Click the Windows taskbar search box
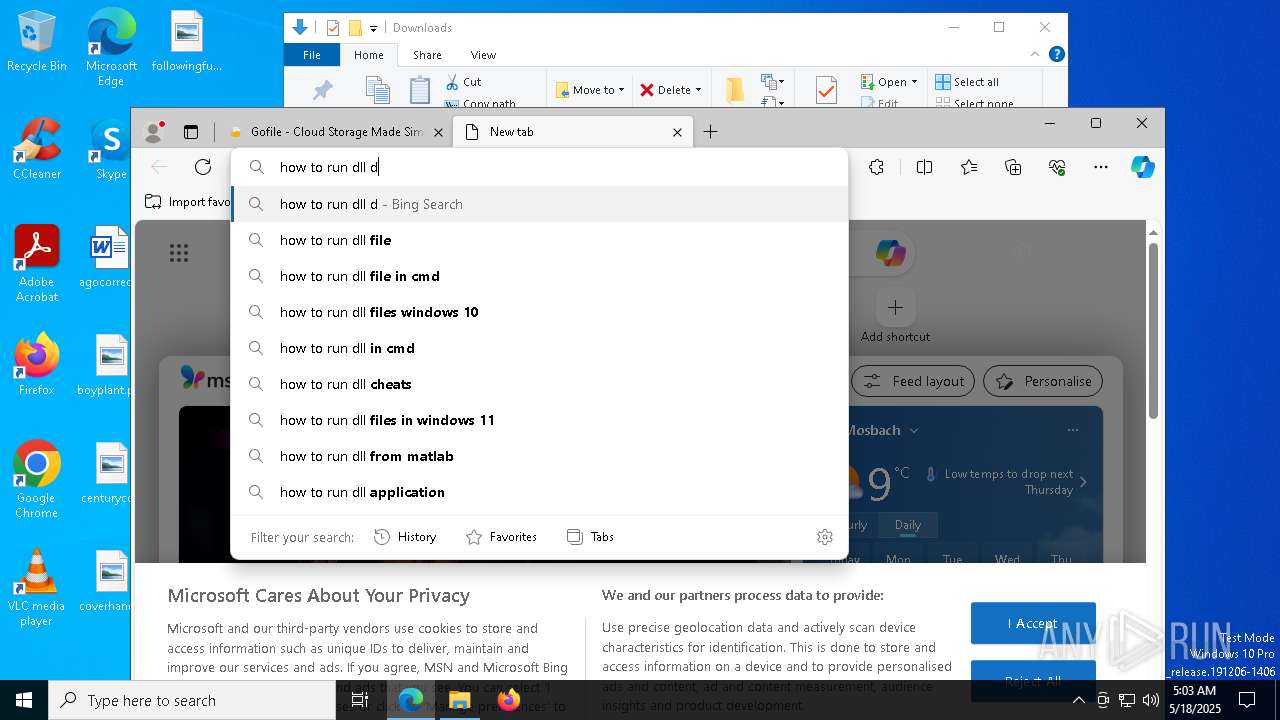This screenshot has width=1280, height=720. click(x=192, y=700)
